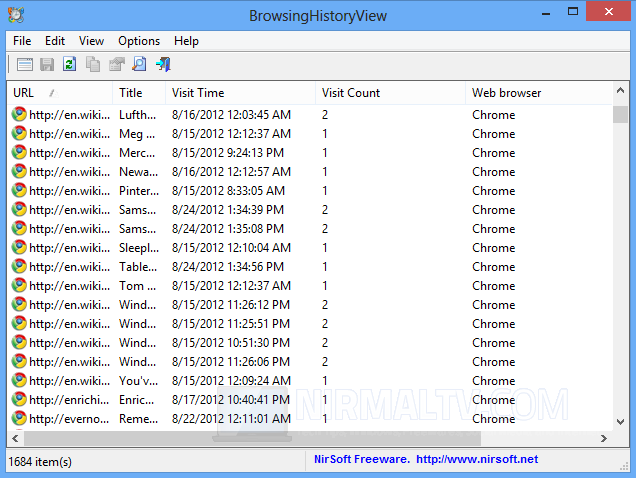The width and height of the screenshot is (636, 478).
Task: Click the vertical scrollbar thumb
Action: [620, 114]
